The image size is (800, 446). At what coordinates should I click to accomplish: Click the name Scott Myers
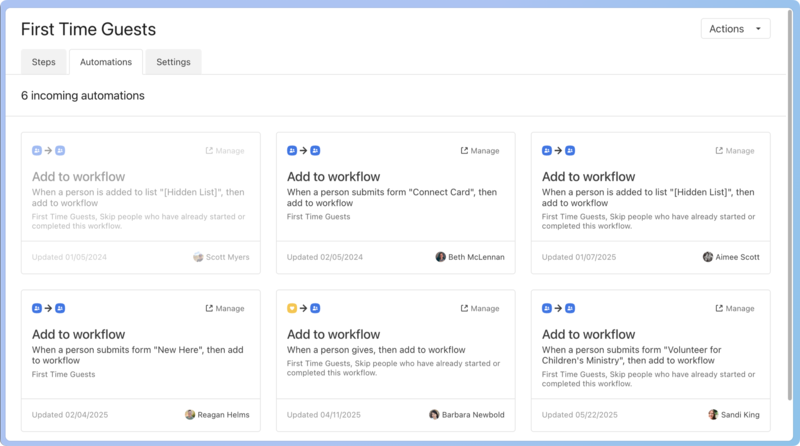pos(228,257)
